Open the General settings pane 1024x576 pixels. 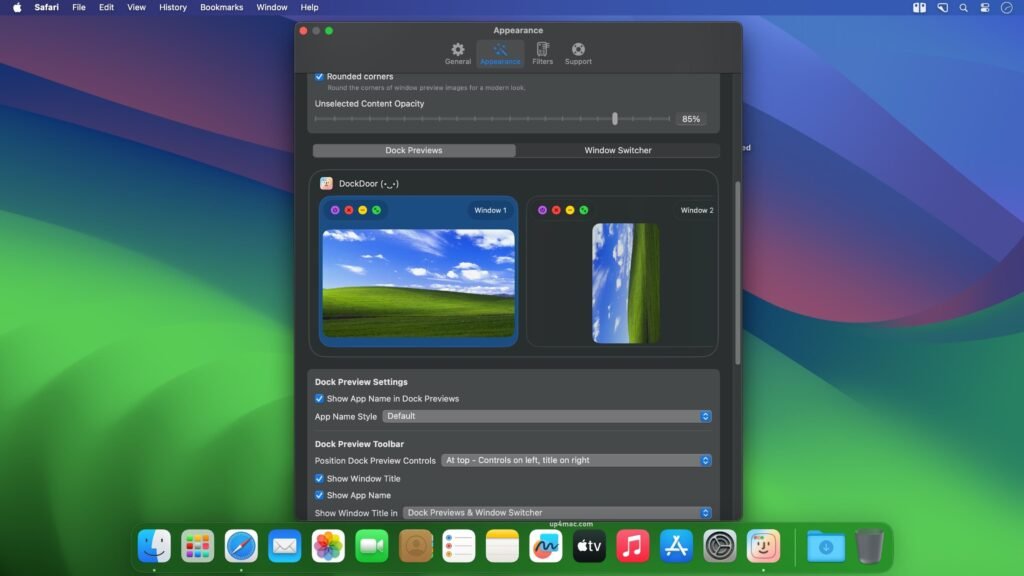pyautogui.click(x=458, y=52)
